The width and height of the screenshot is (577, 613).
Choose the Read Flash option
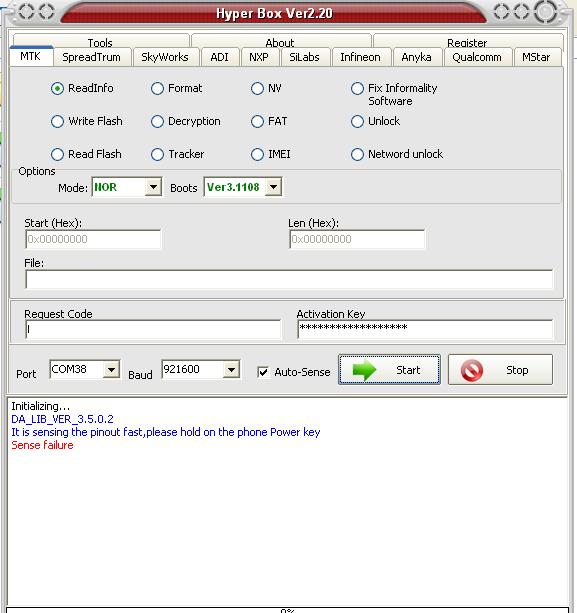57,154
